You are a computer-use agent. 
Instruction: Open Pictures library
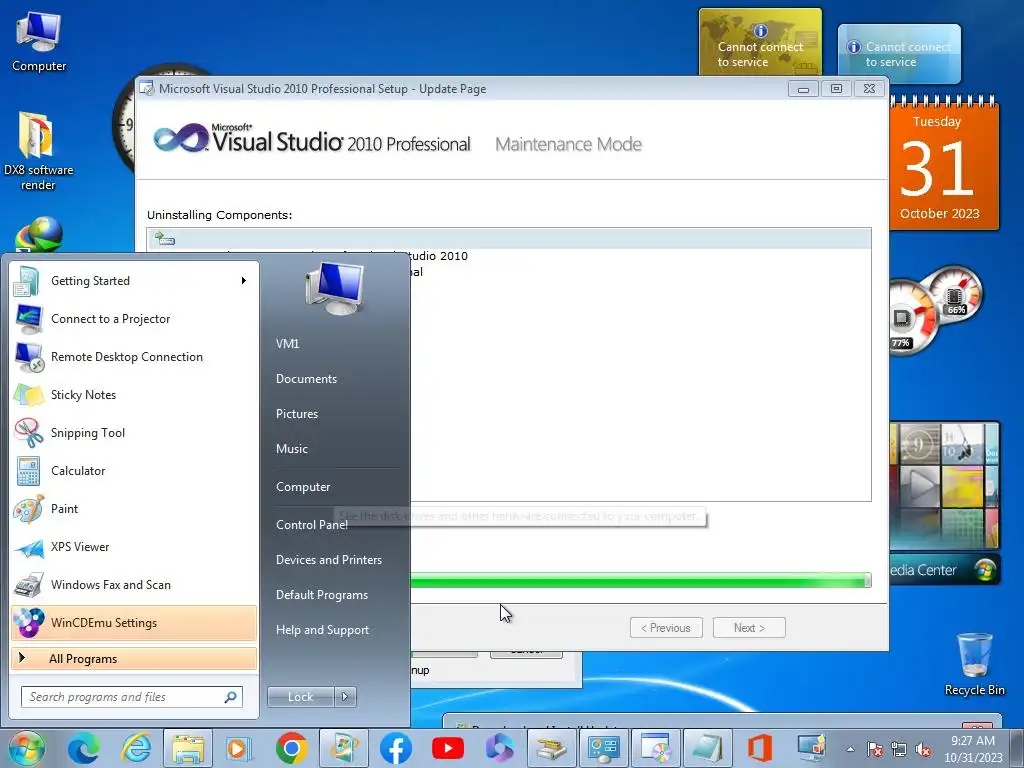point(296,414)
